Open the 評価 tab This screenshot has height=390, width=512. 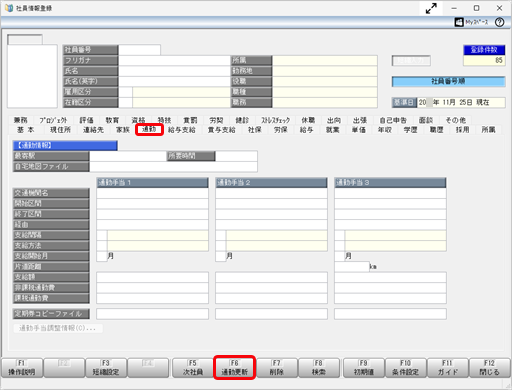(86, 120)
